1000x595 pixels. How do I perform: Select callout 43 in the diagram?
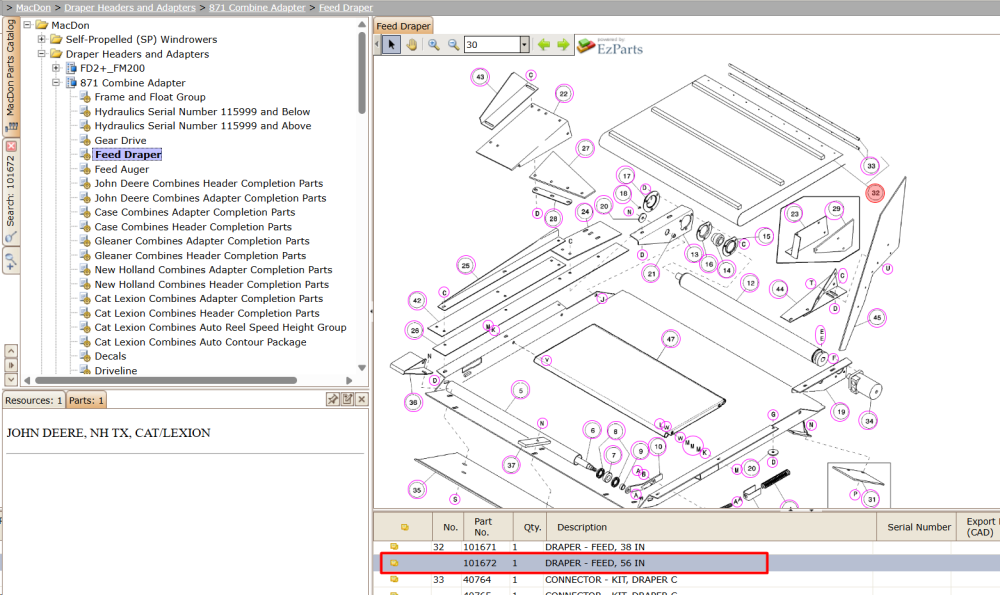[x=480, y=77]
